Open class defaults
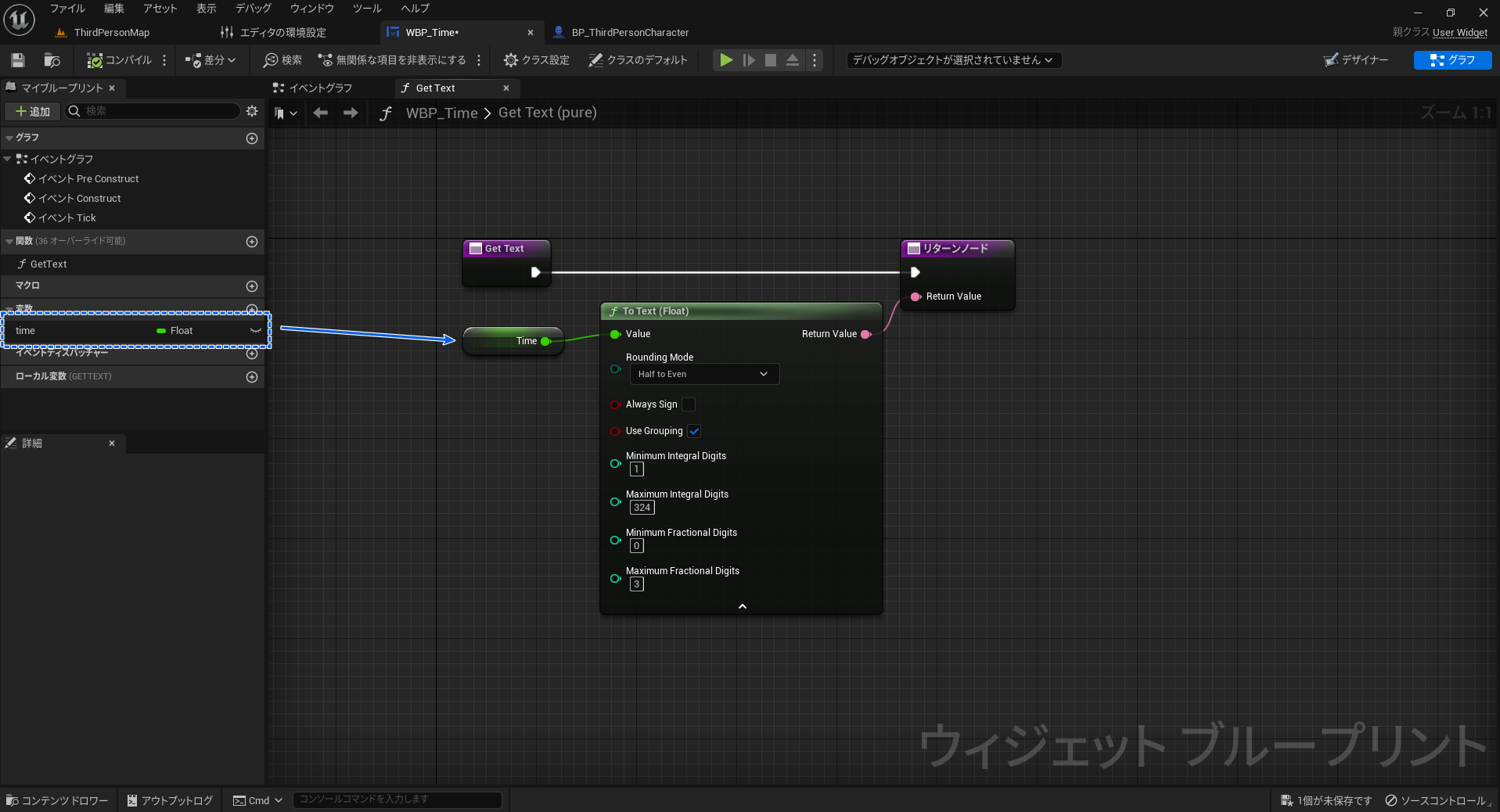Screen dimensions: 1500x812 click(x=638, y=60)
